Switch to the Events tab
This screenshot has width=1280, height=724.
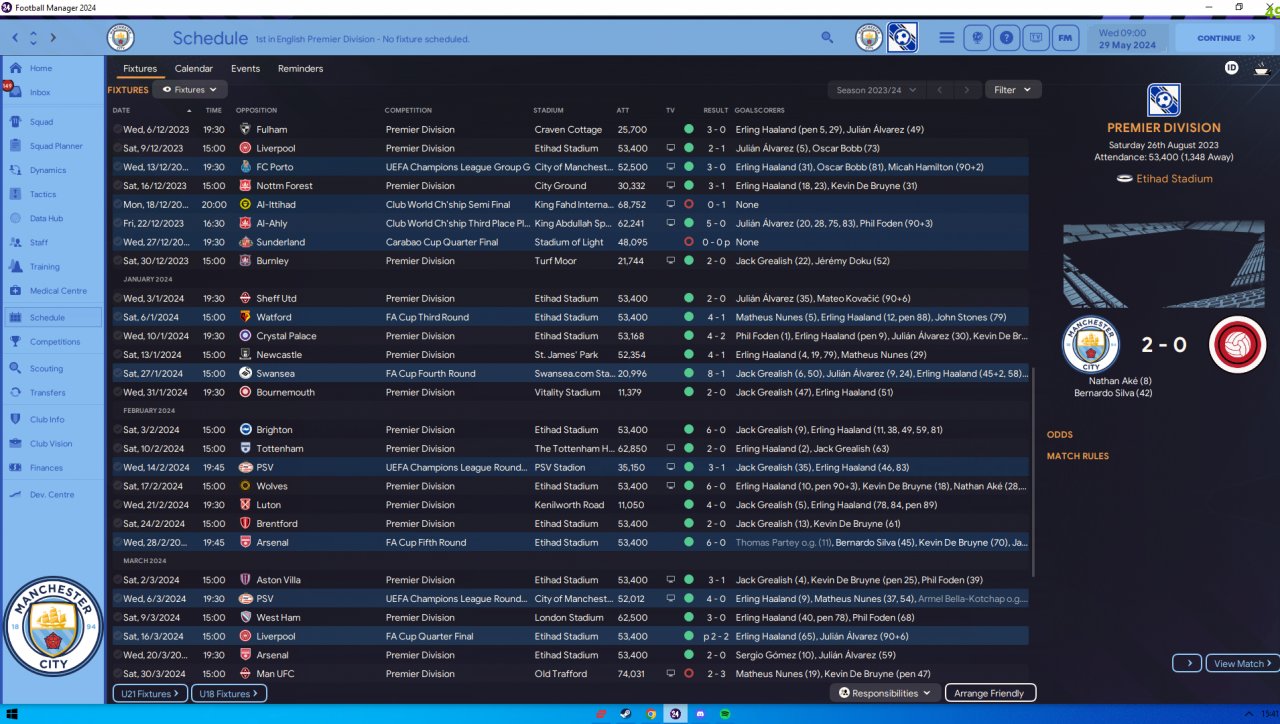[x=245, y=69]
